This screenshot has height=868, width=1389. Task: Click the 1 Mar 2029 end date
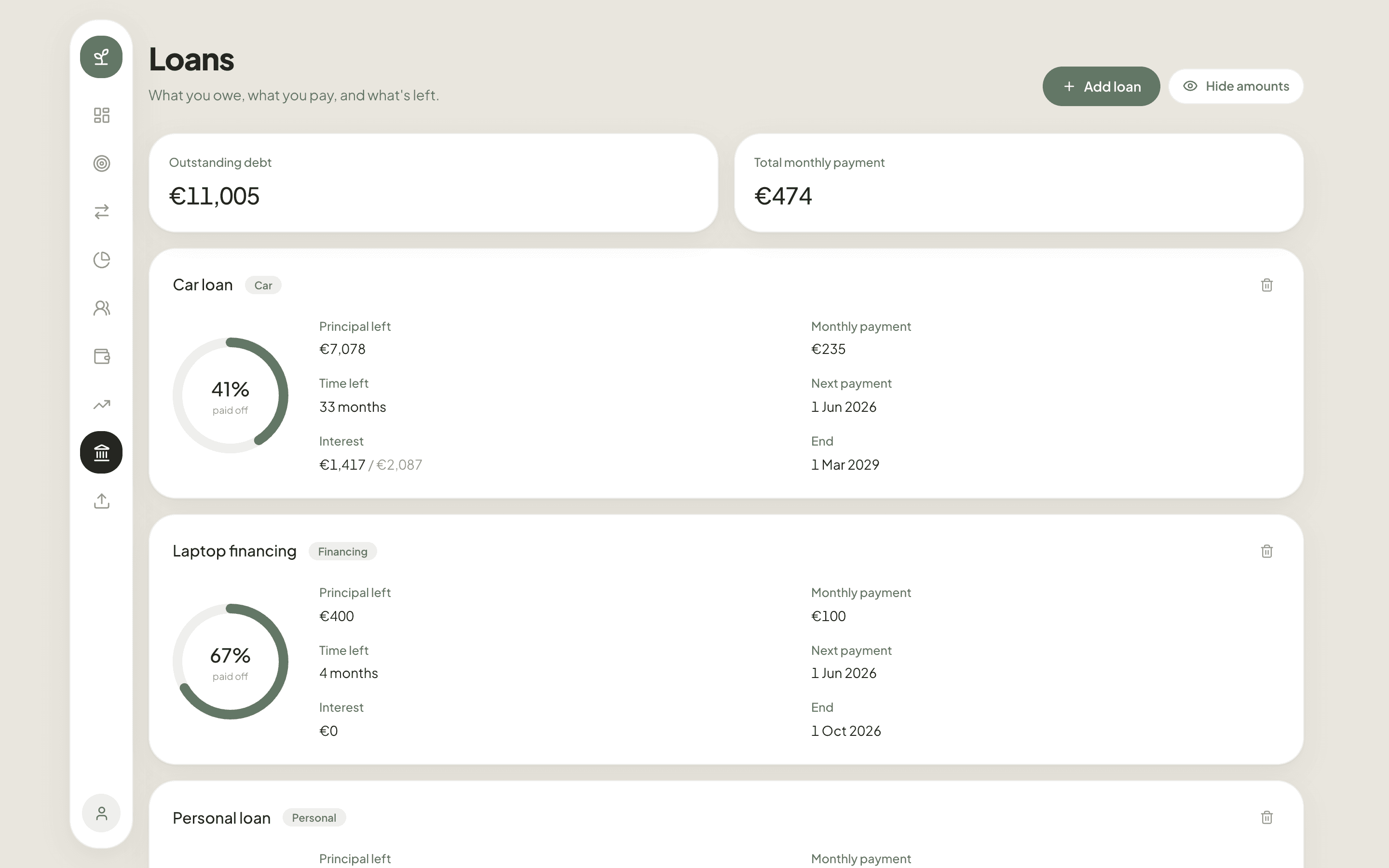845,464
